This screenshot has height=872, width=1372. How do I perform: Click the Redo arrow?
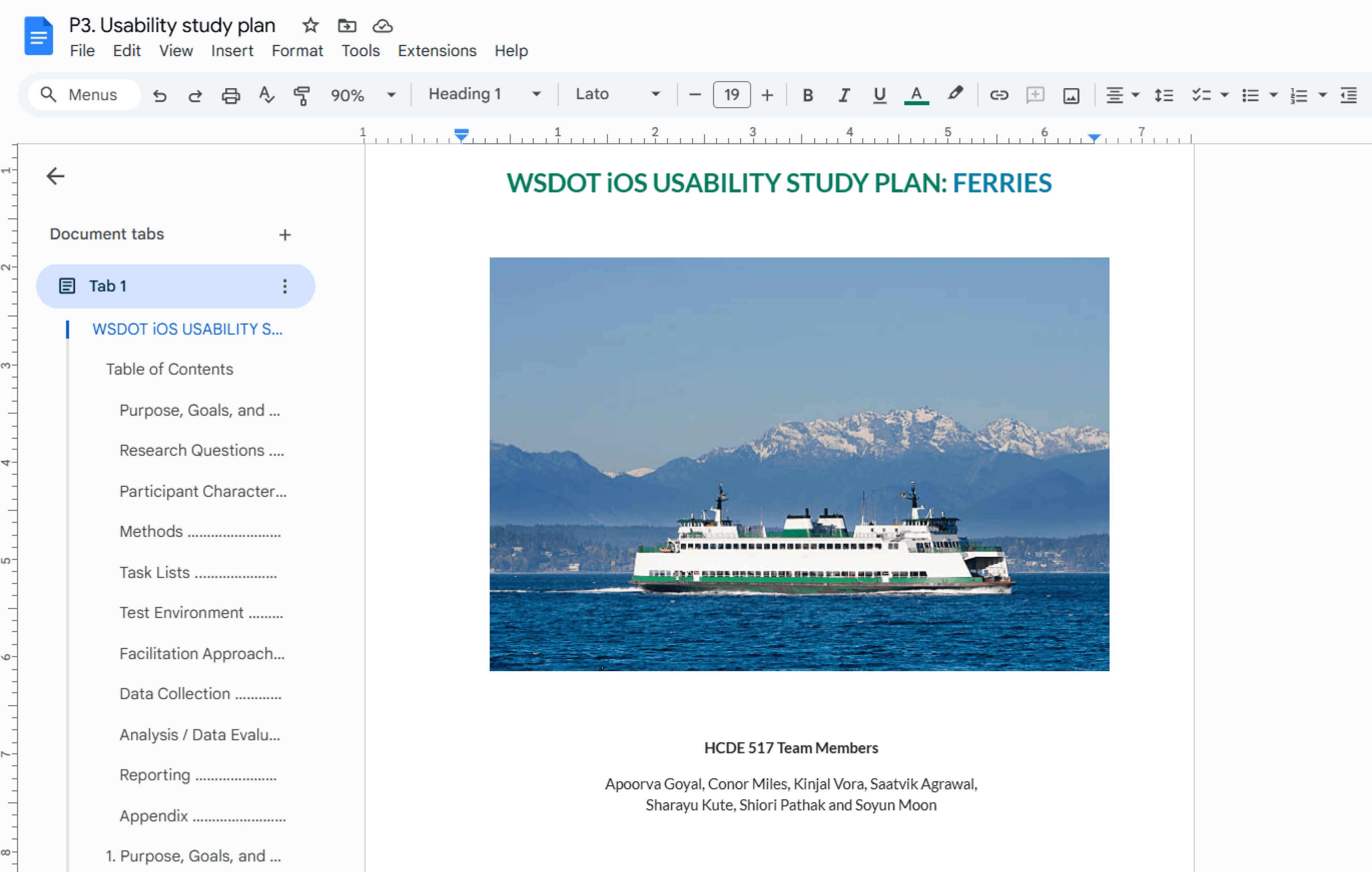pos(196,95)
